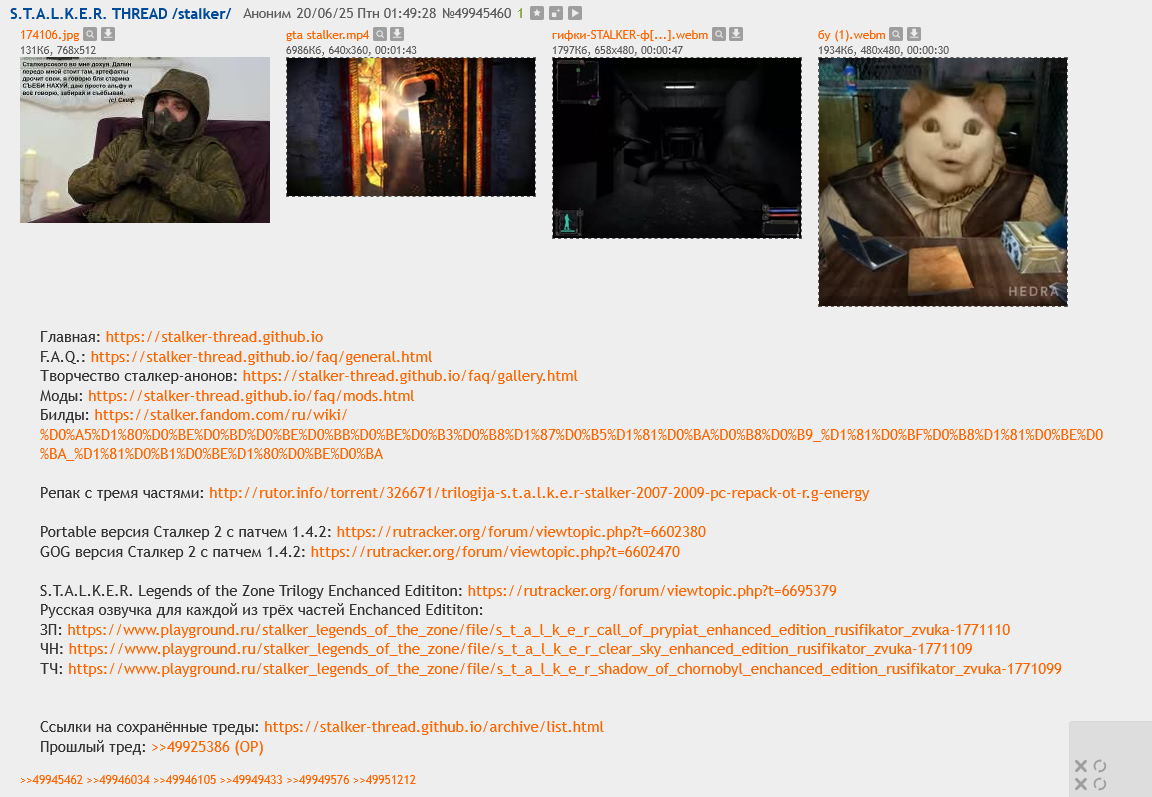Play the gta stalker.mp4 video thumbnail
The width and height of the screenshot is (1152, 797).
(411, 127)
